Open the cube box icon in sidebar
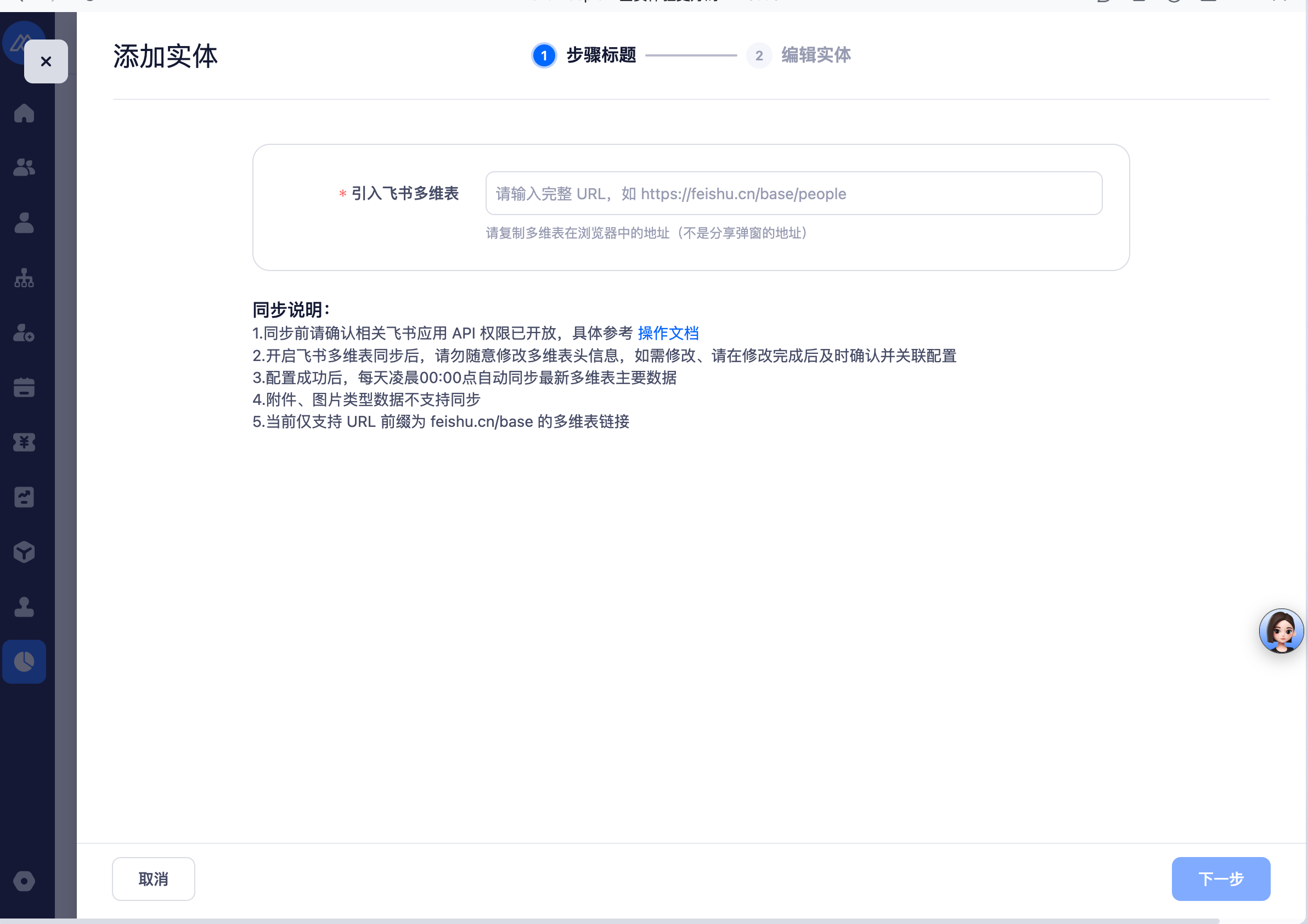1308x924 pixels. 24,551
